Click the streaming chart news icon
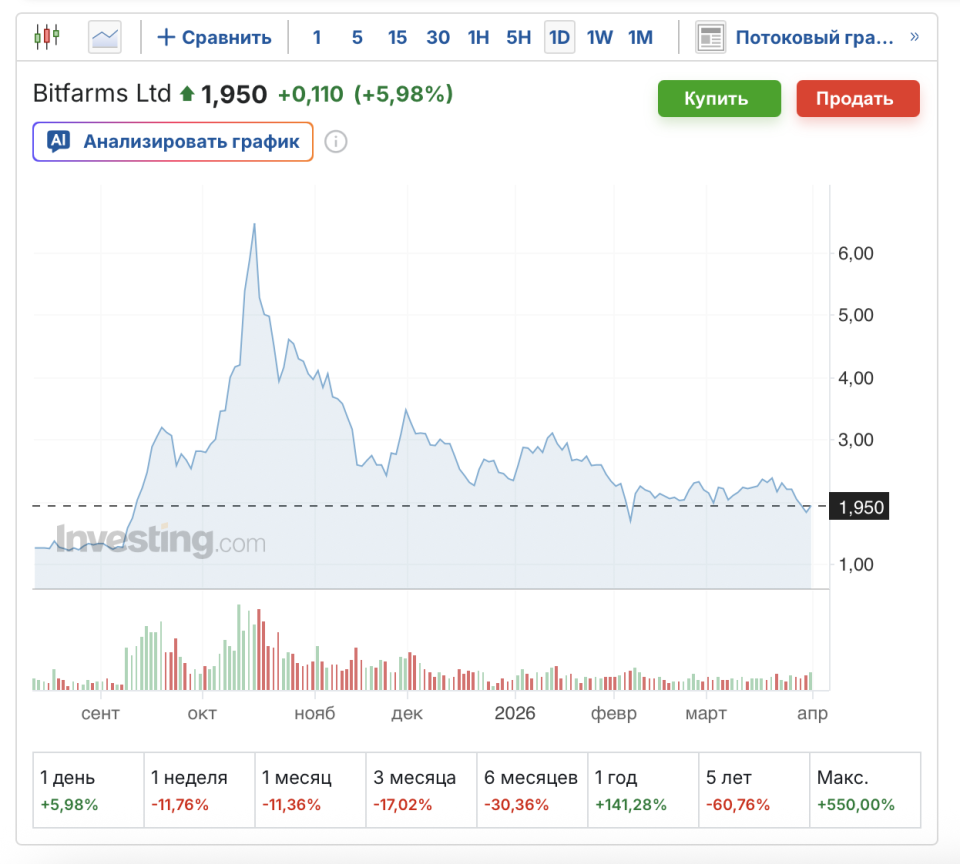This screenshot has height=864, width=960. point(710,37)
